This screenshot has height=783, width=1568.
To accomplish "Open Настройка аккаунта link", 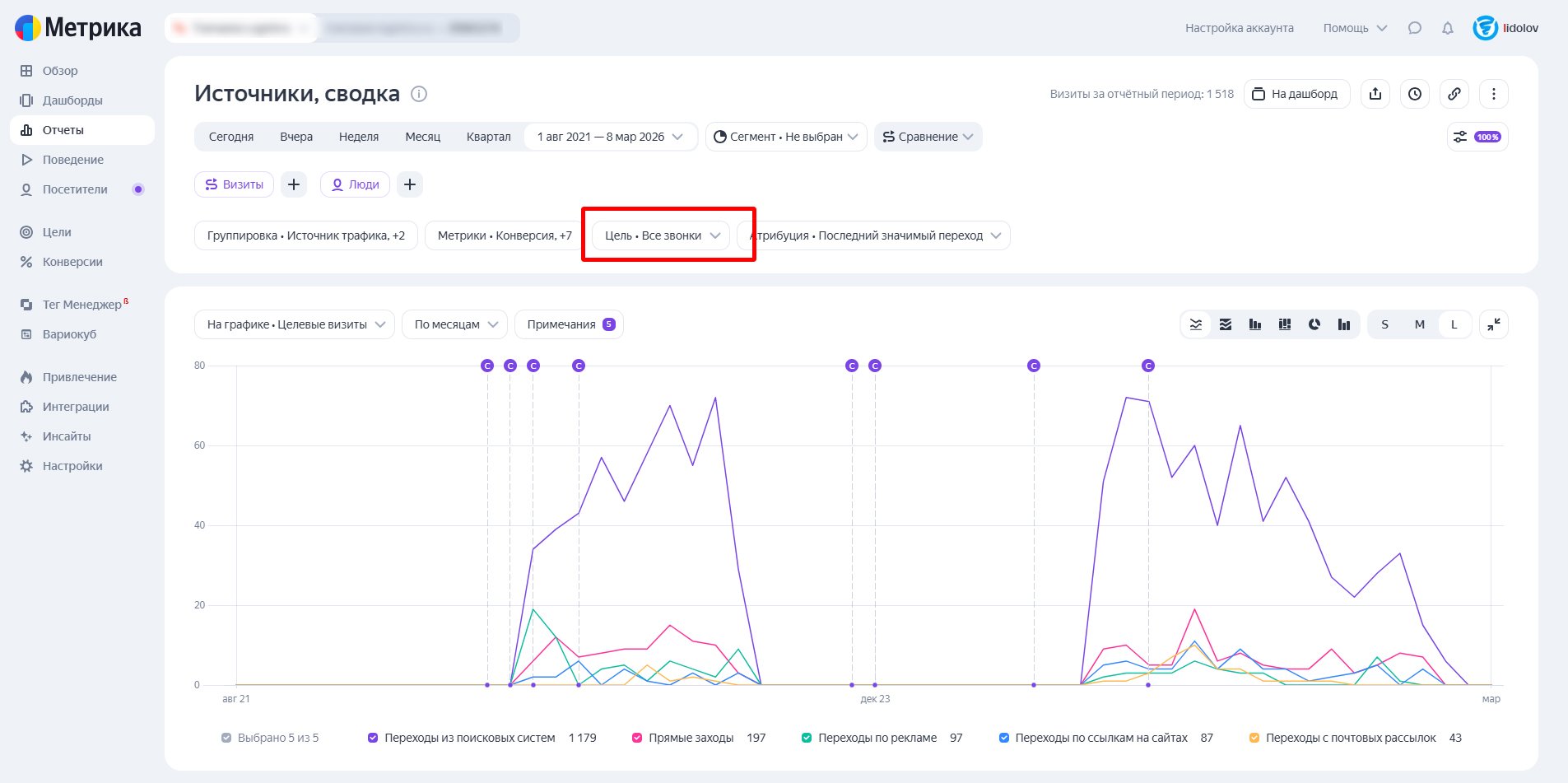I will pyautogui.click(x=1239, y=28).
